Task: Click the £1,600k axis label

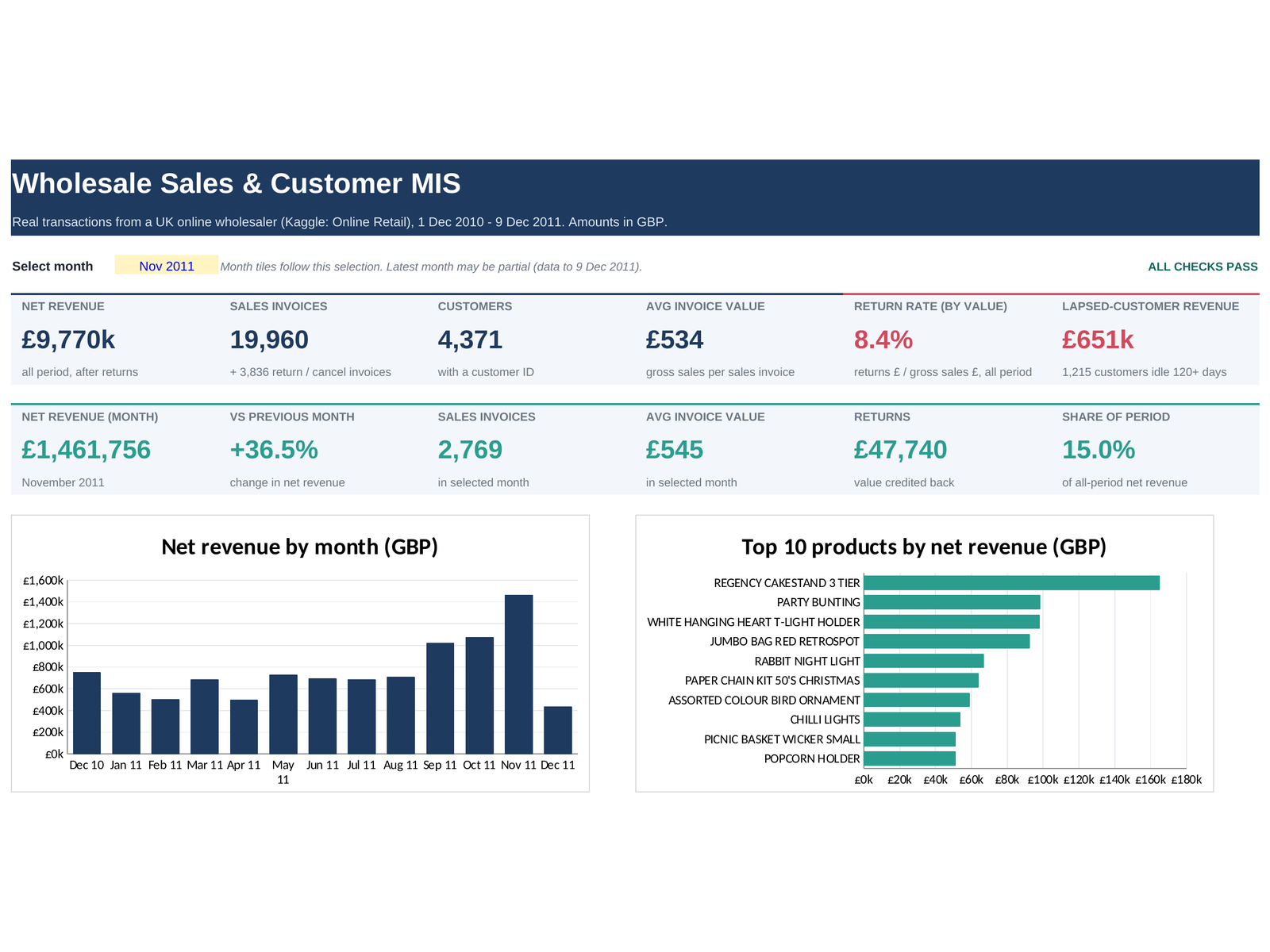Action: 43,581
